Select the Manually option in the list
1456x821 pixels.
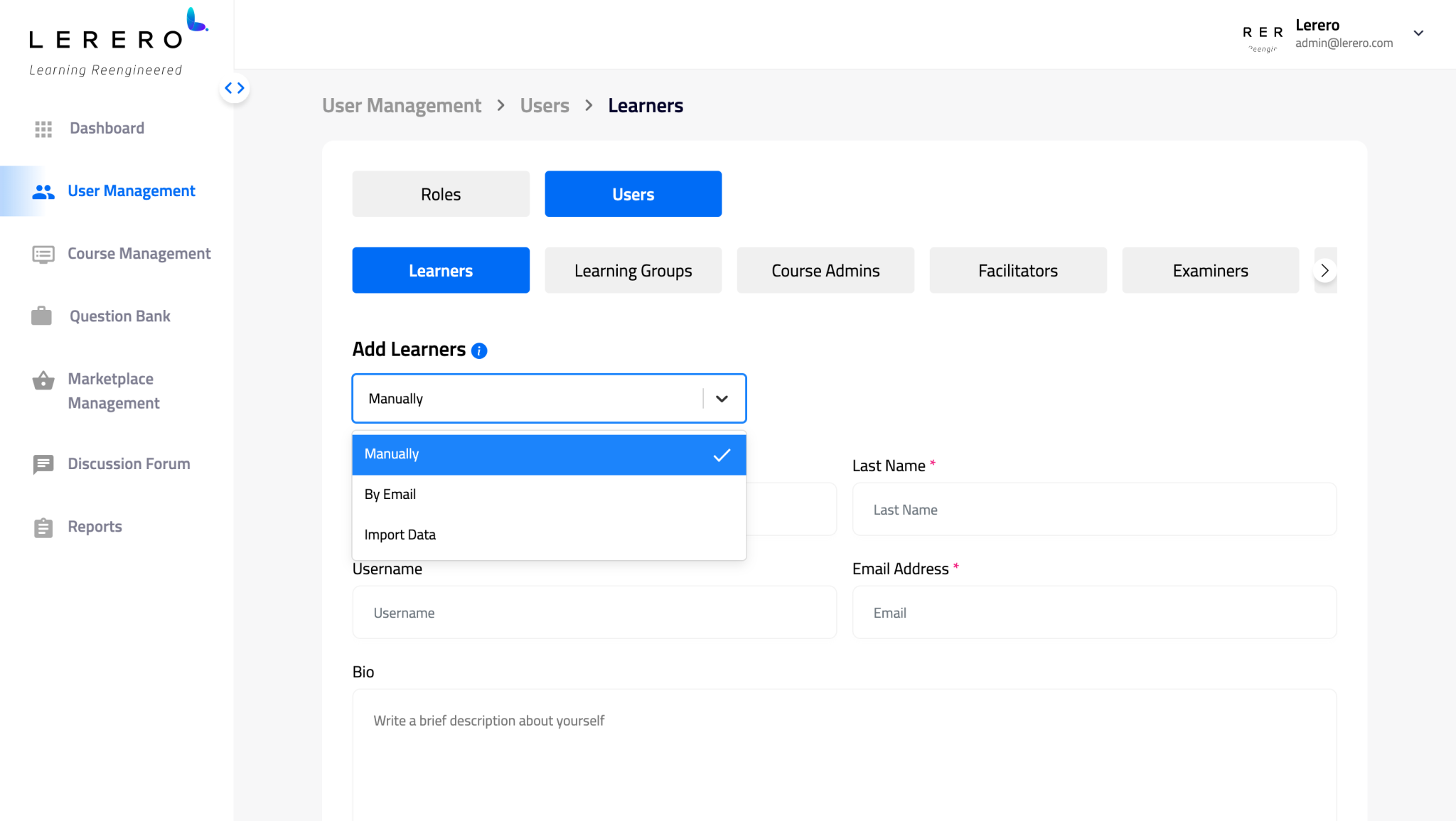[x=549, y=455]
